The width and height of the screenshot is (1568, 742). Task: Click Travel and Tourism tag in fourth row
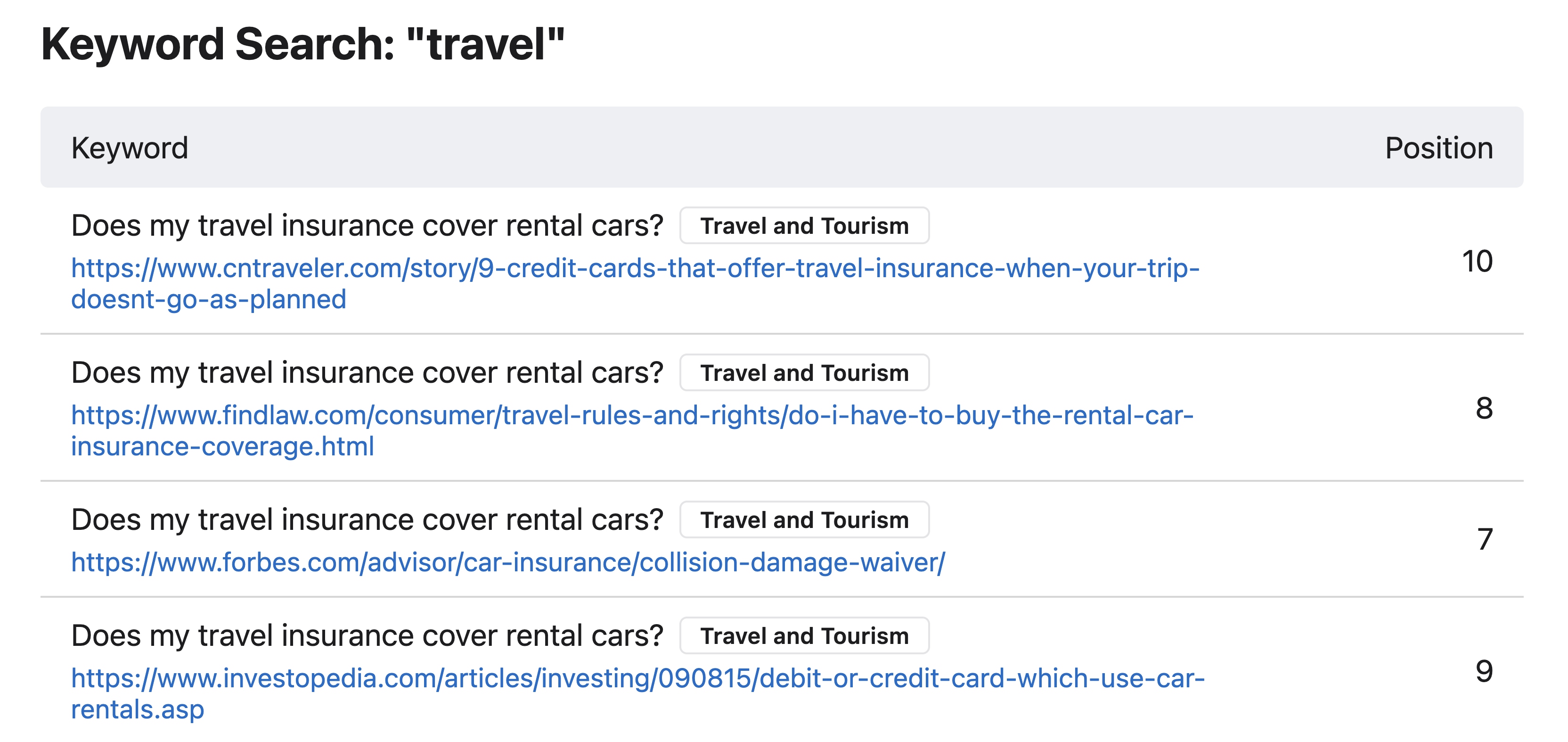coord(804,635)
